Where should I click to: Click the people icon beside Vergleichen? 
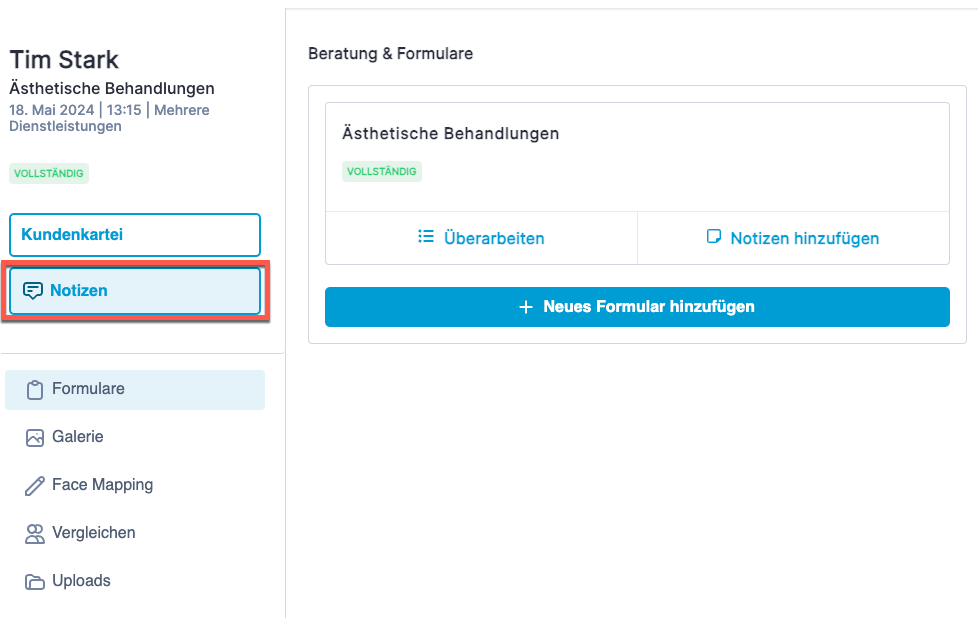coord(35,534)
